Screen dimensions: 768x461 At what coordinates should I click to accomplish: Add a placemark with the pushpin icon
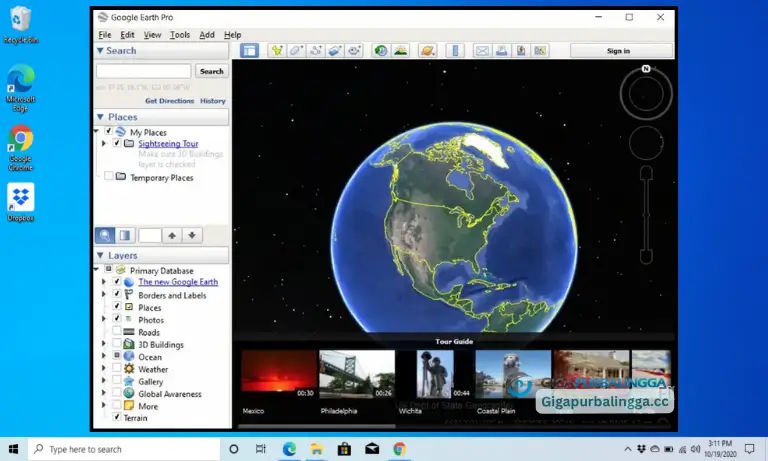point(277,50)
